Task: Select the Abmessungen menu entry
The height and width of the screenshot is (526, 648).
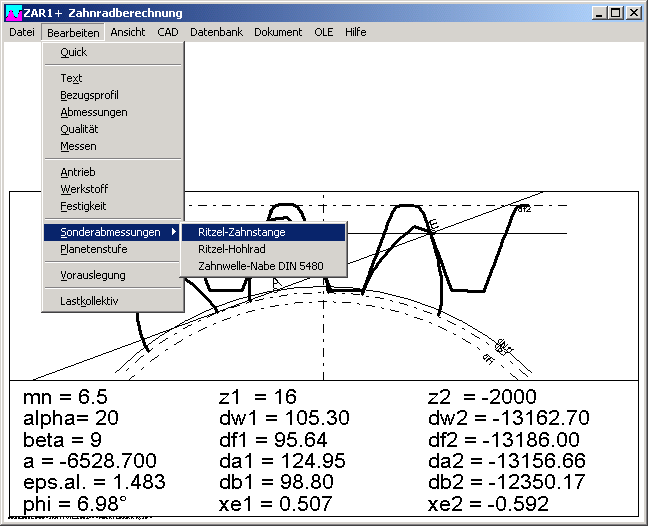Action: point(94,112)
